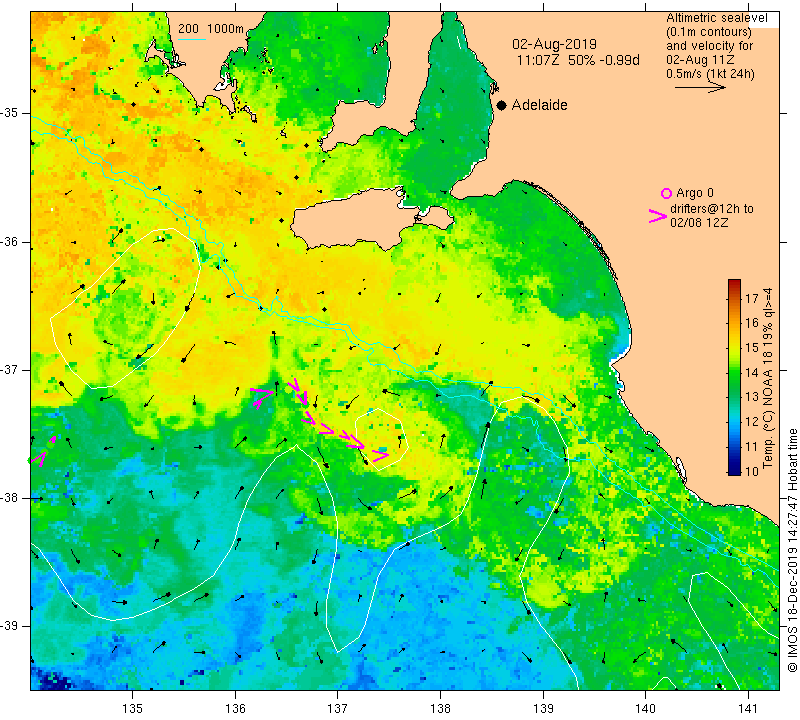Image resolution: width=800 pixels, height=720 pixels.
Task: Click the latitude axis label '-38'
Action: (x=10, y=498)
